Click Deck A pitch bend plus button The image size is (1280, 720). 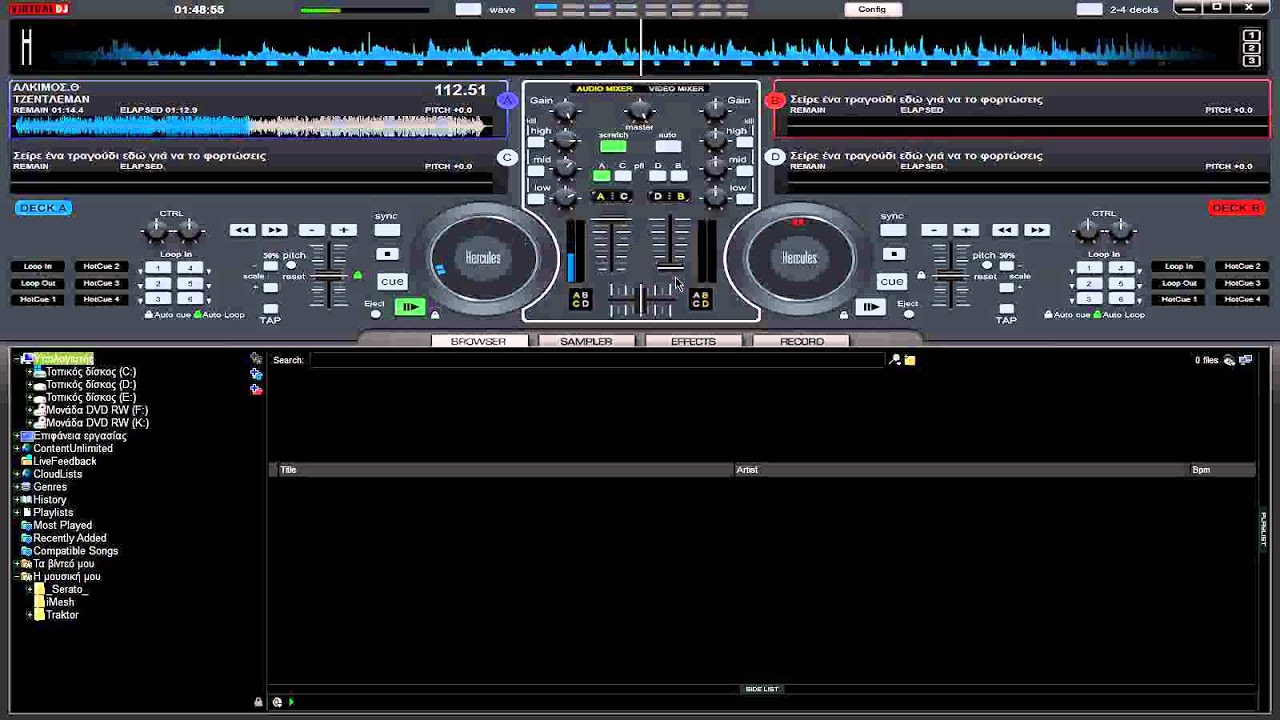344,230
